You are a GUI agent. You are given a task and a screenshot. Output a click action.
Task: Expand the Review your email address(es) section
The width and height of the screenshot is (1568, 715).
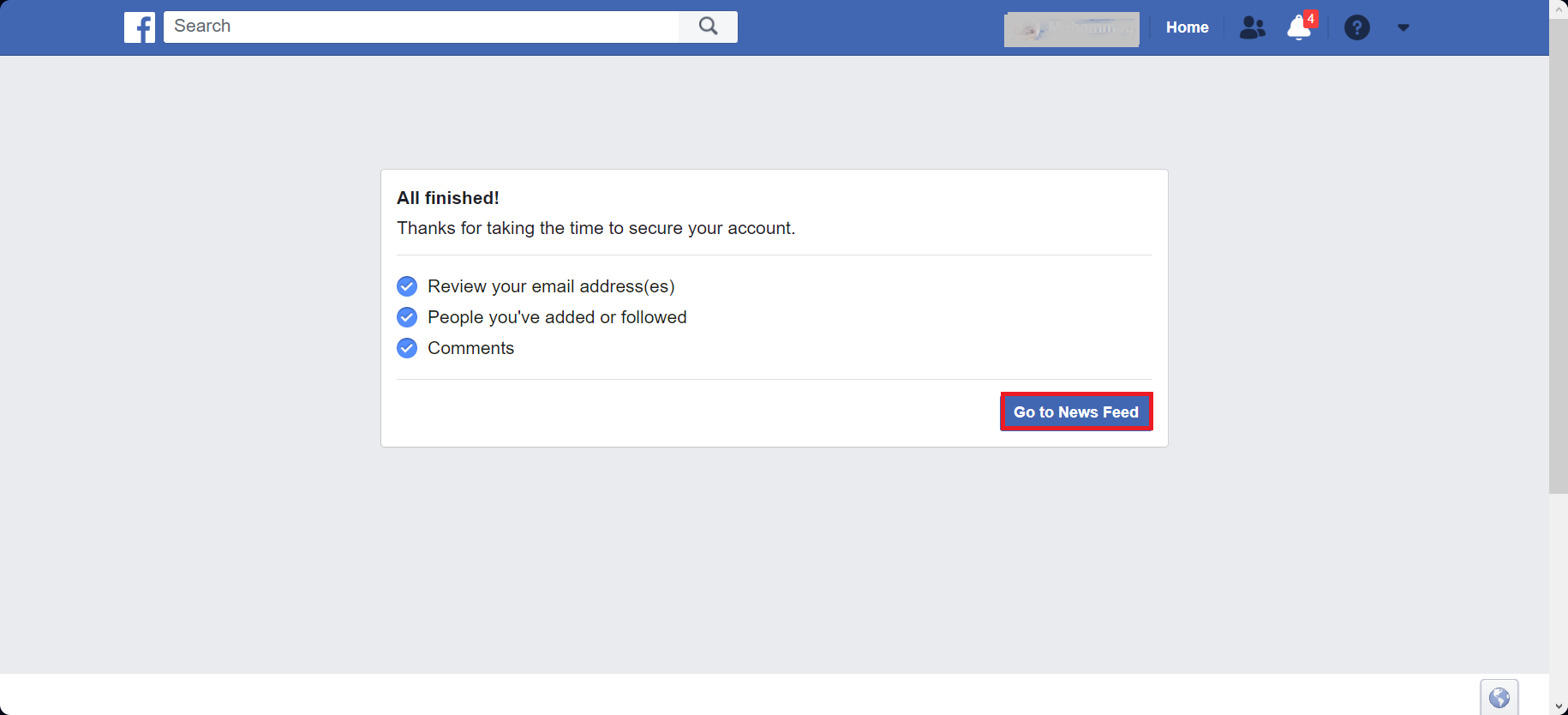pos(551,285)
